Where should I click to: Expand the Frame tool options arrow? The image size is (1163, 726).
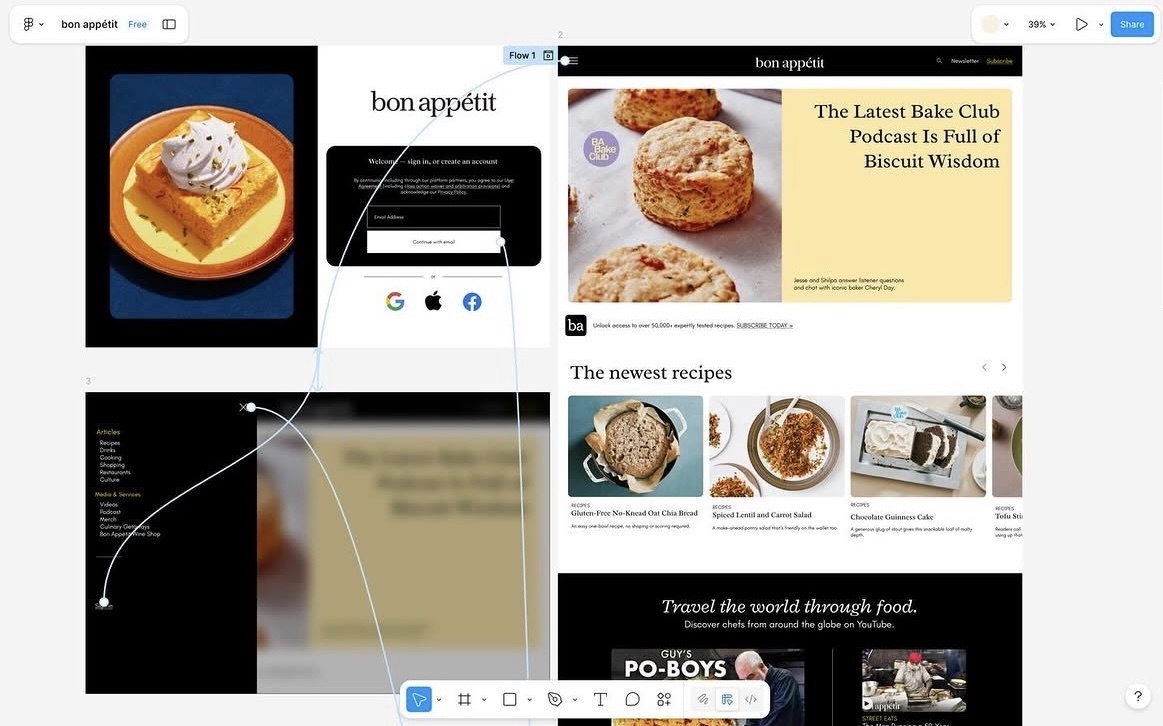484,700
